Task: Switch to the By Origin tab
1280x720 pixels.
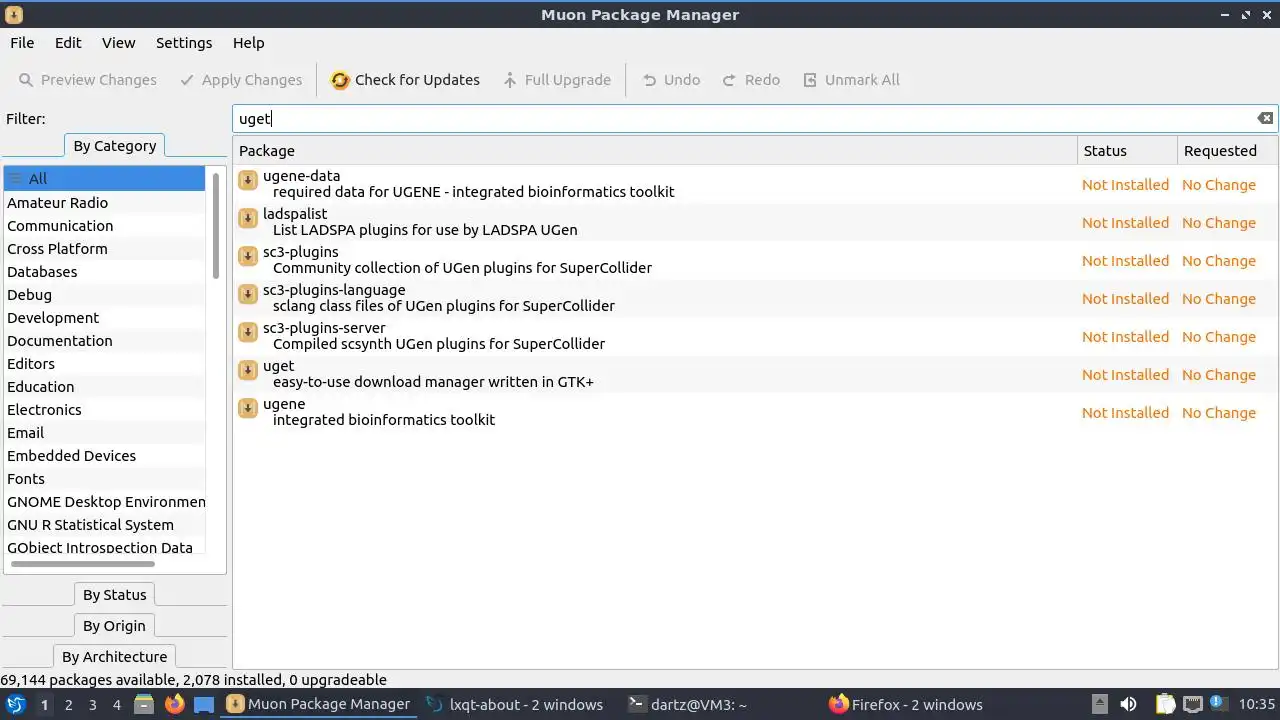Action: click(115, 626)
